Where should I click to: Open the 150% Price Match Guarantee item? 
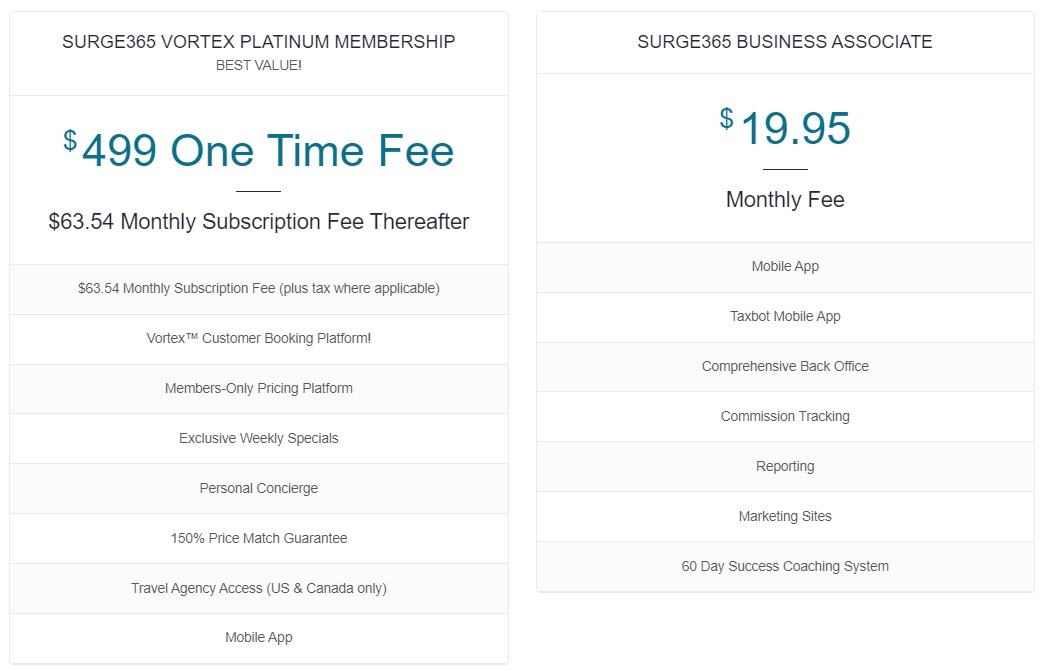click(258, 538)
